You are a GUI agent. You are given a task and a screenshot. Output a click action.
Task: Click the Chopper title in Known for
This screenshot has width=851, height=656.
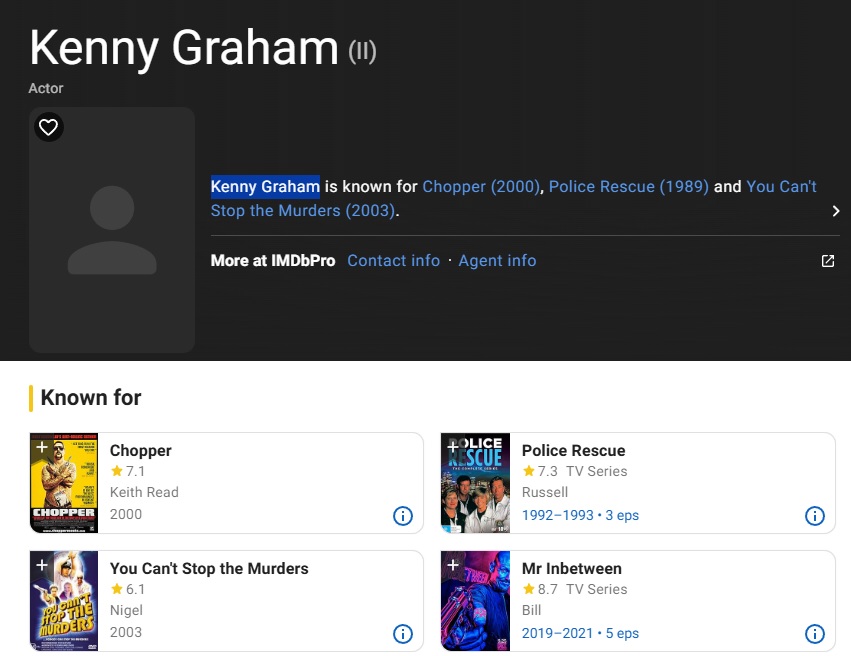(x=141, y=450)
